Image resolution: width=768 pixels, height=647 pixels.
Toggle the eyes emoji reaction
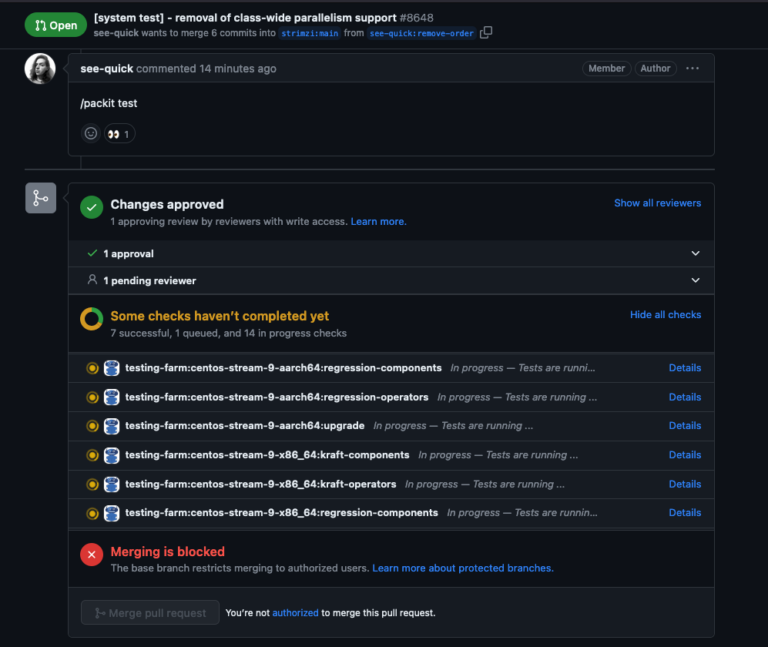119,133
